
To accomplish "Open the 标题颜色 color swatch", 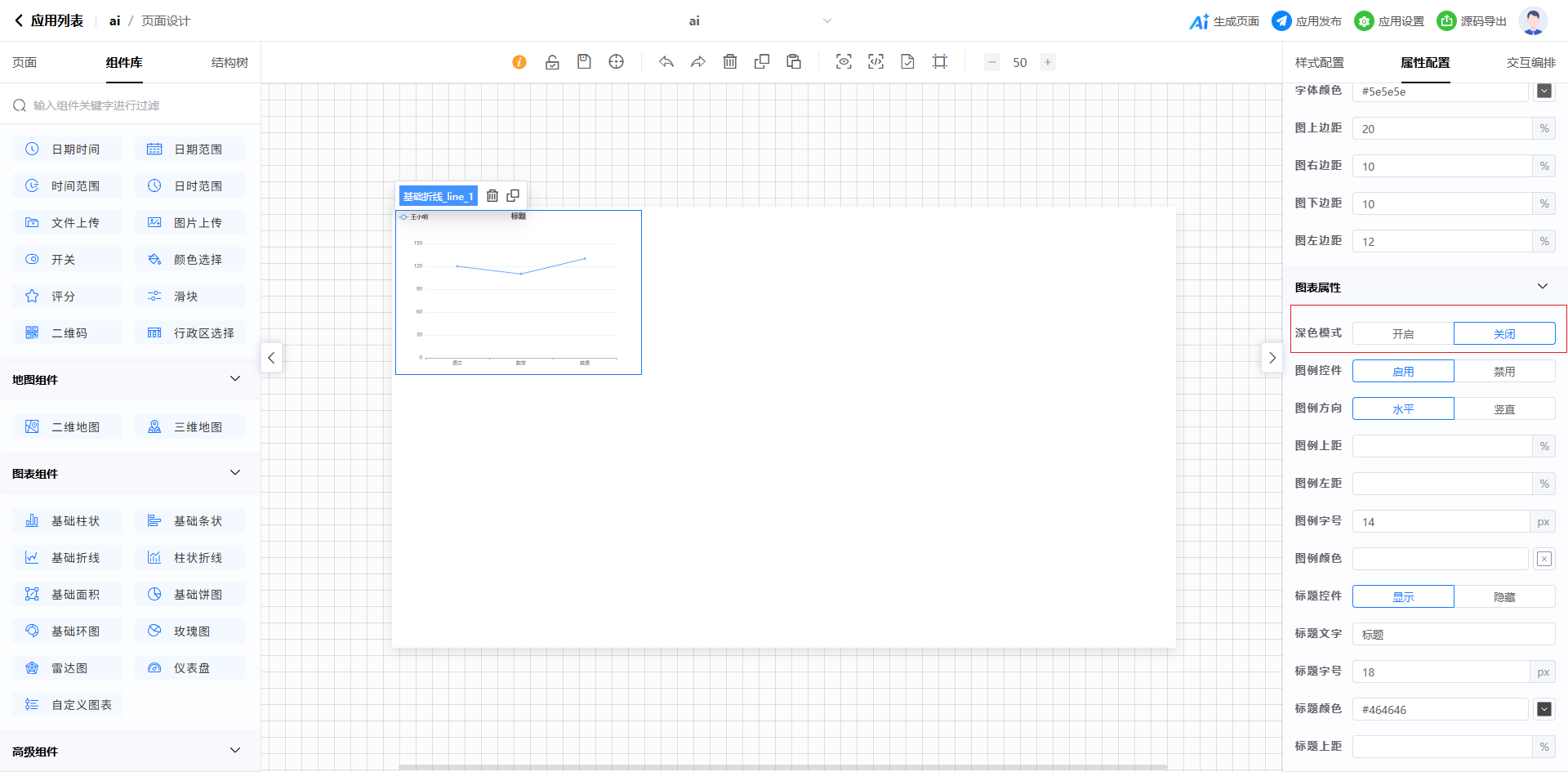I will tap(1543, 709).
